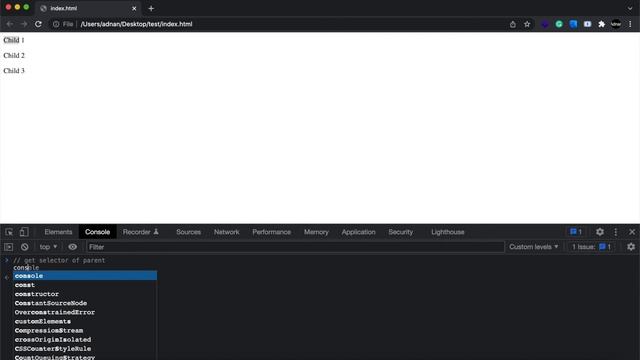640x360 pixels.
Task: Open the Performance panel
Action: [271, 232]
